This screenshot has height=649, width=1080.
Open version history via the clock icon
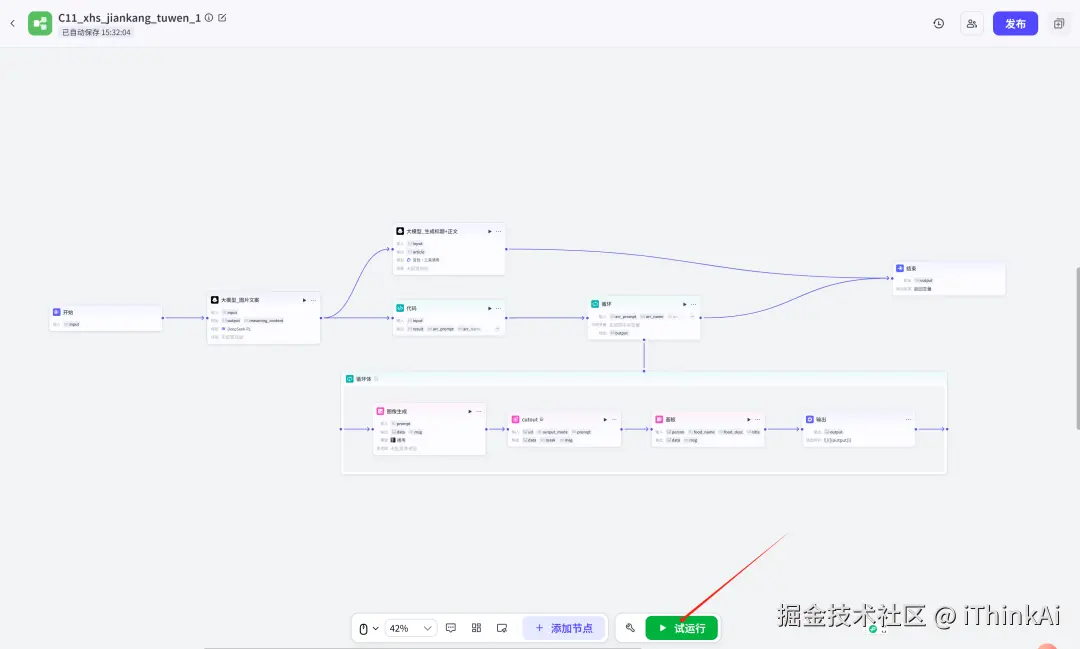click(938, 22)
